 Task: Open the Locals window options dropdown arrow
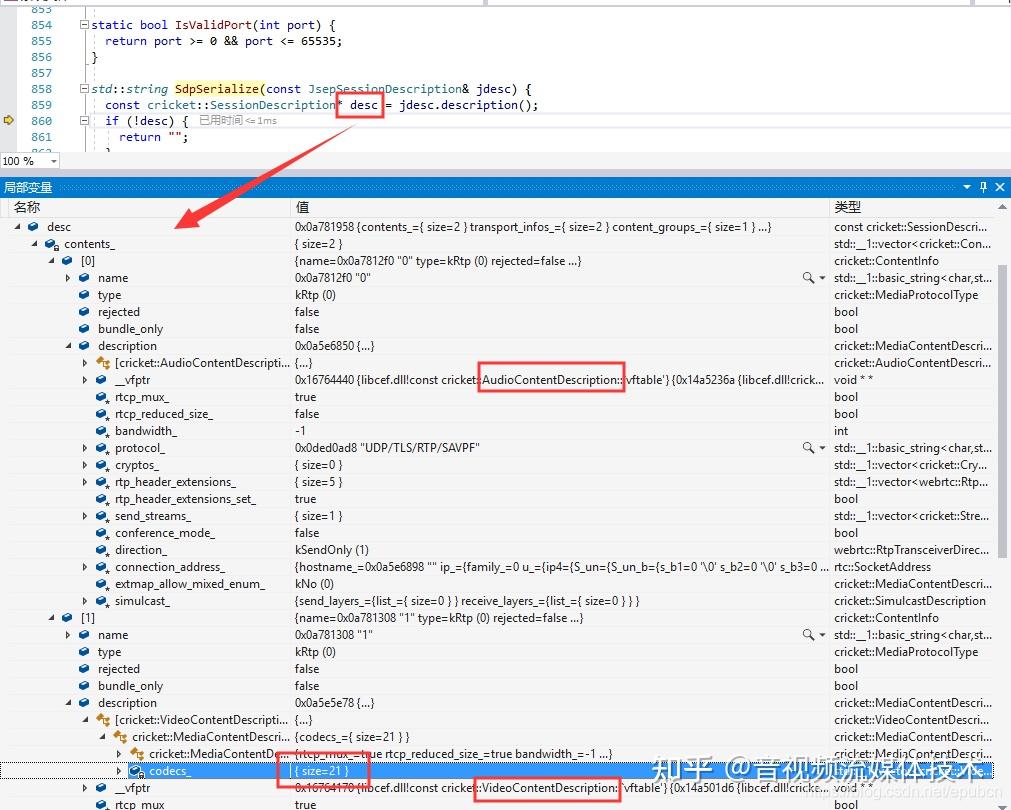tap(967, 187)
